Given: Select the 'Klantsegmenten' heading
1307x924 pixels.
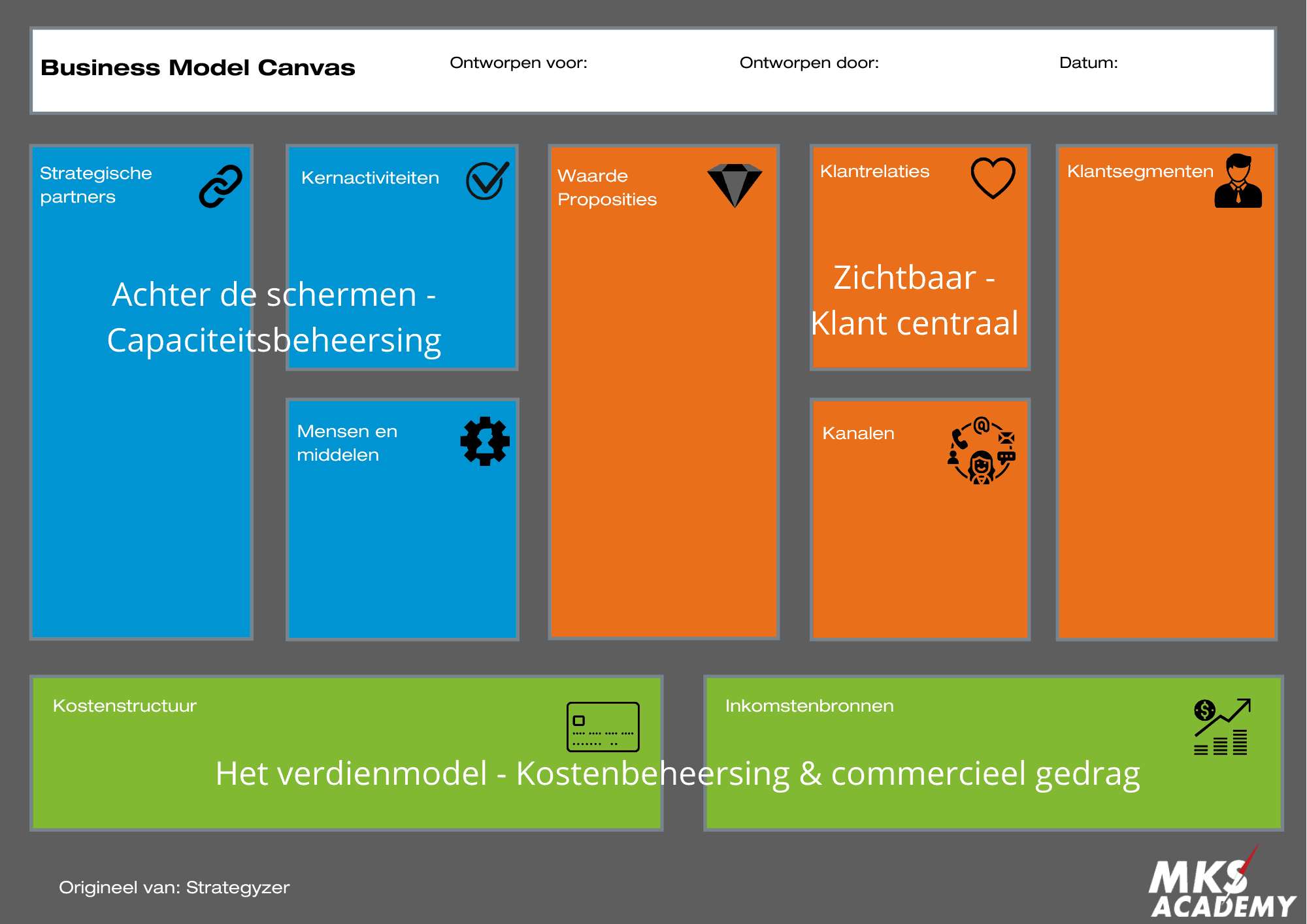Looking at the screenshot, I should (x=1140, y=171).
